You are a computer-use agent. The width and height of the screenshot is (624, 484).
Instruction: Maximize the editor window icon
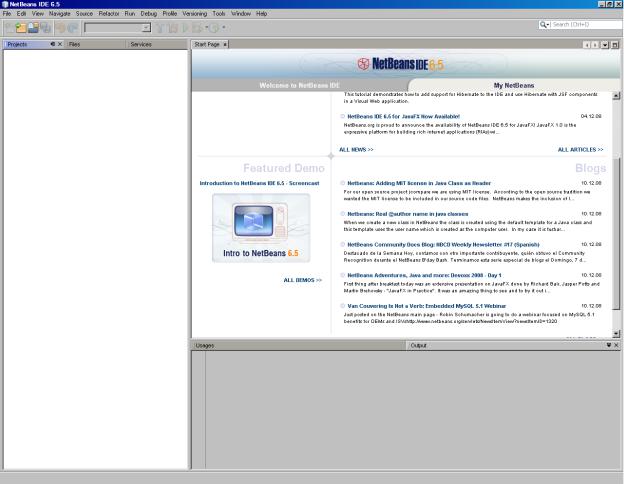coord(615,45)
